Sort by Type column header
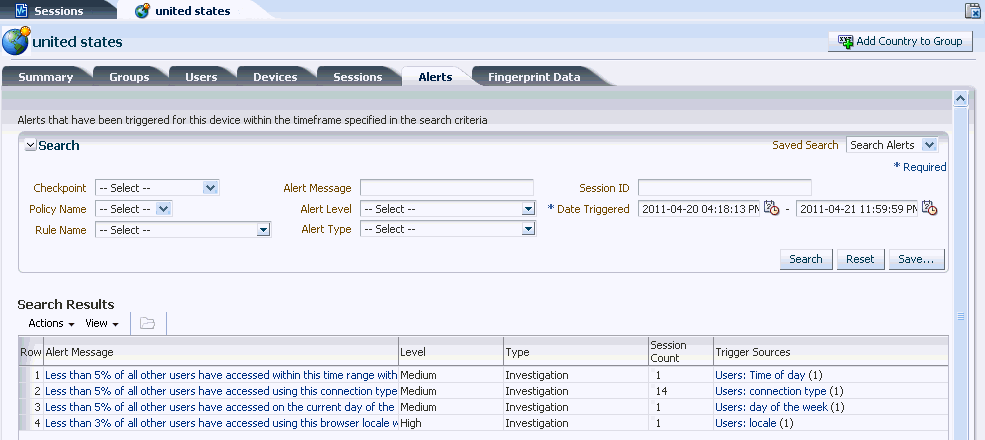This screenshot has width=985, height=440. tap(576, 351)
